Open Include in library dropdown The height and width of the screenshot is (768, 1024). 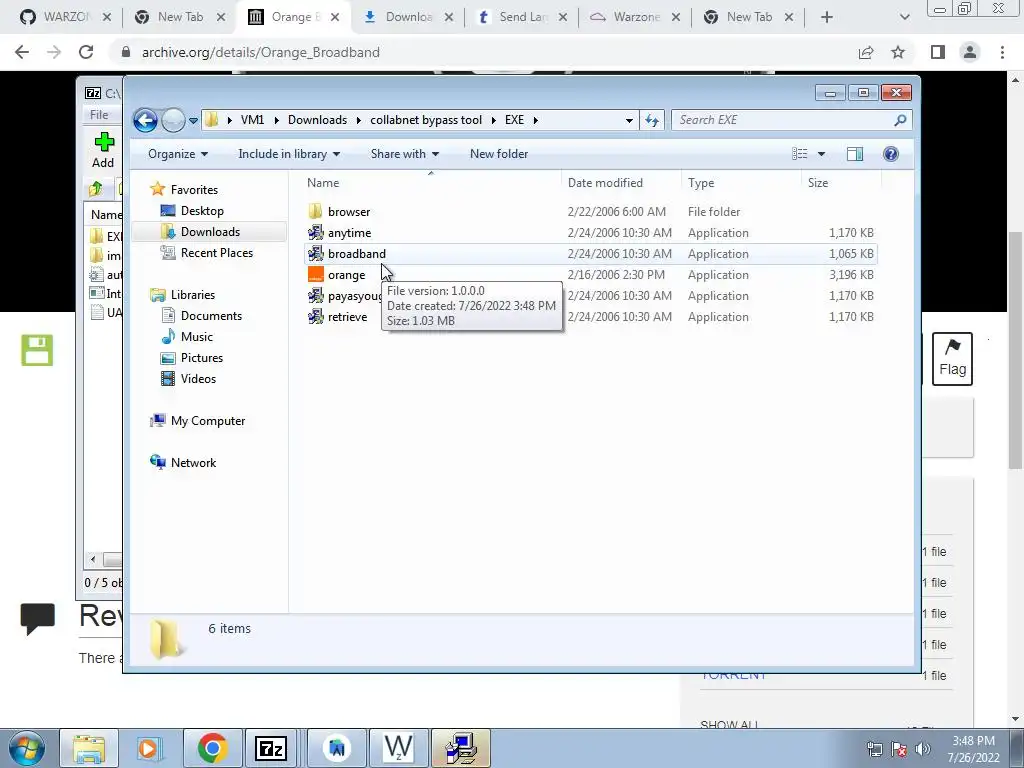(289, 154)
